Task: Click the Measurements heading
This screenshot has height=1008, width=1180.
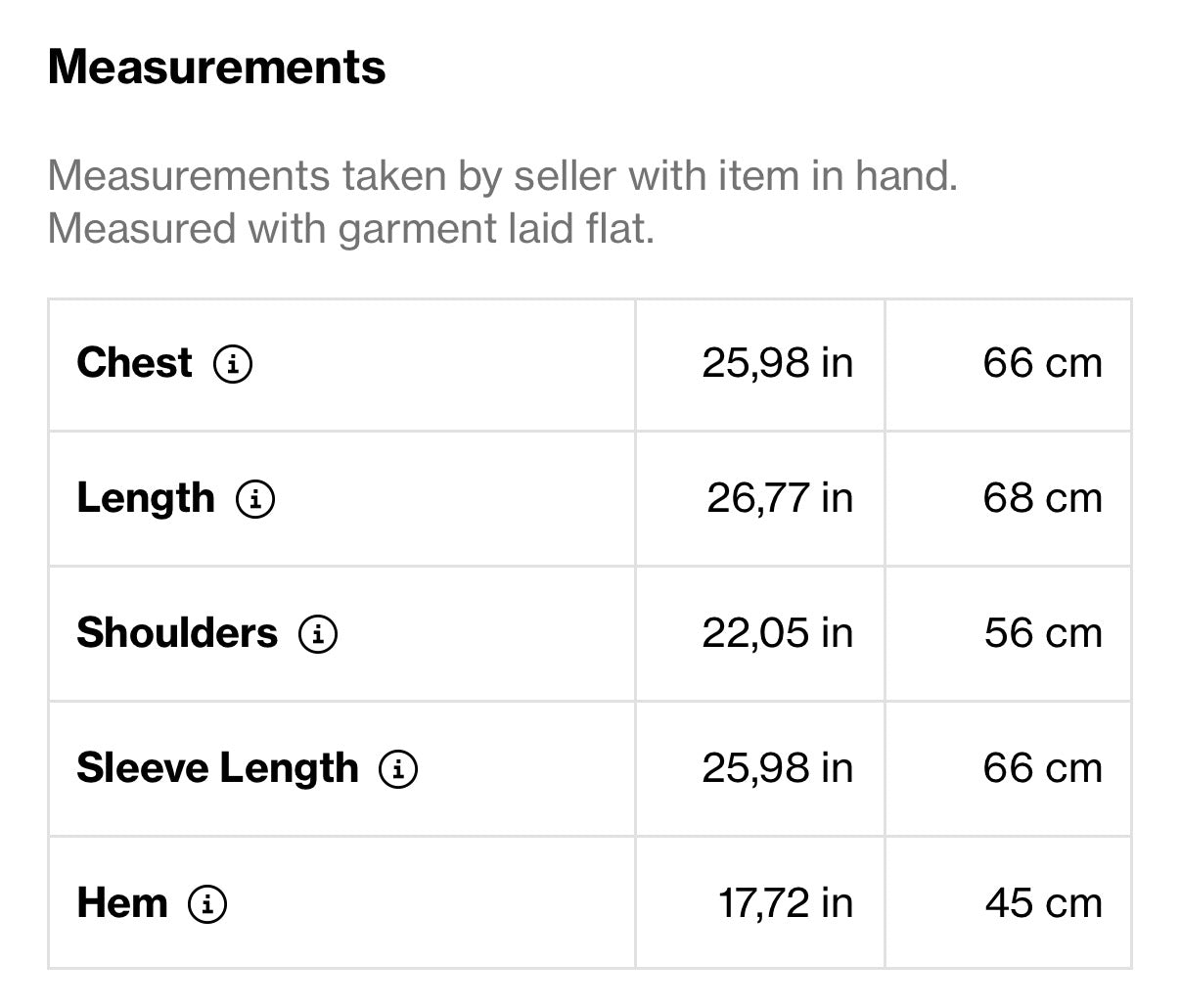Action: [216, 68]
